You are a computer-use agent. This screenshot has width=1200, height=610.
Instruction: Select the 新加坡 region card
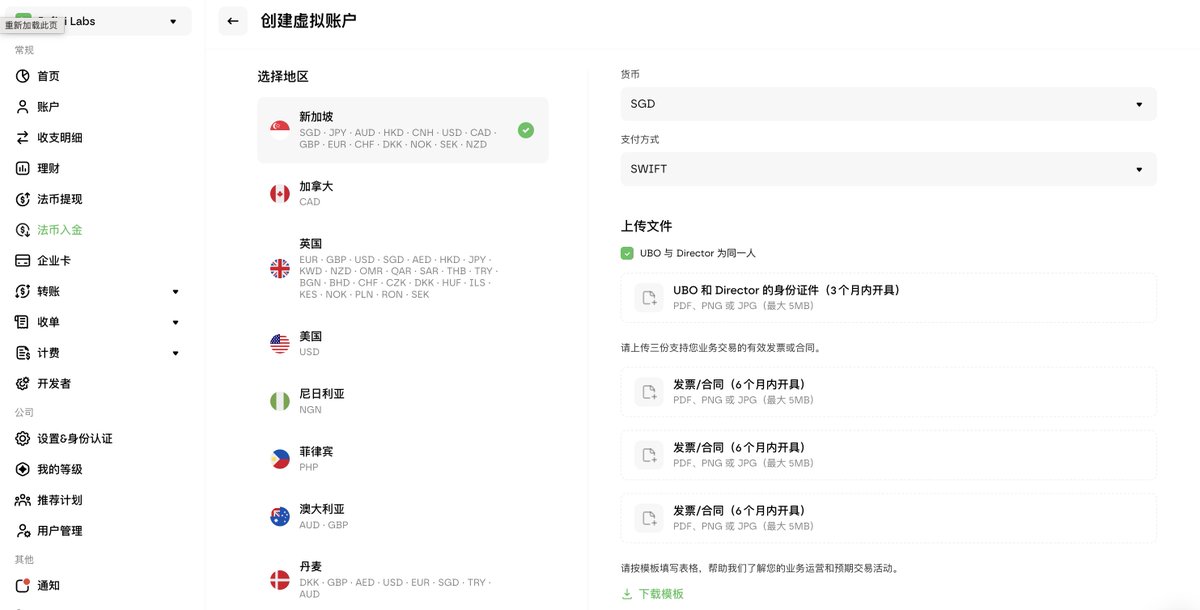(403, 130)
